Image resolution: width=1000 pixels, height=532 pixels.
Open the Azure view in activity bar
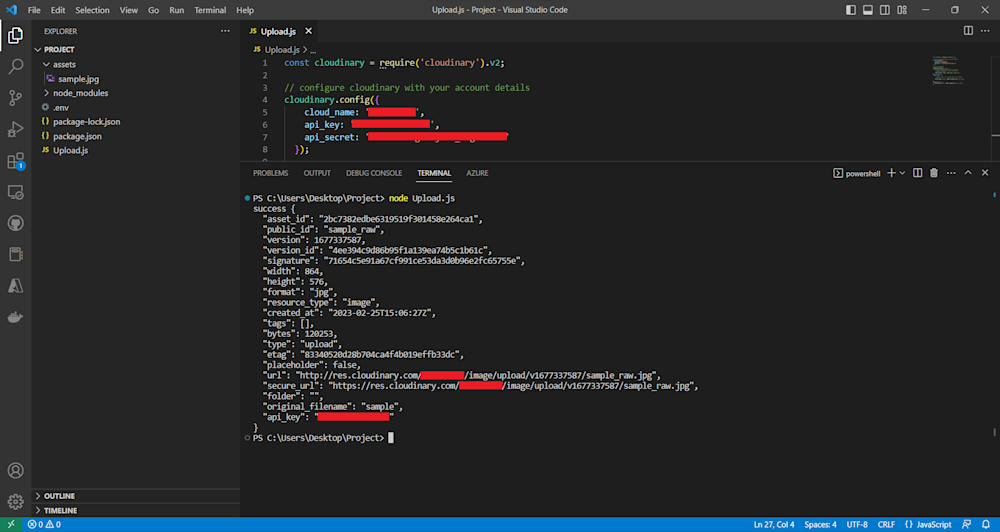[x=15, y=286]
